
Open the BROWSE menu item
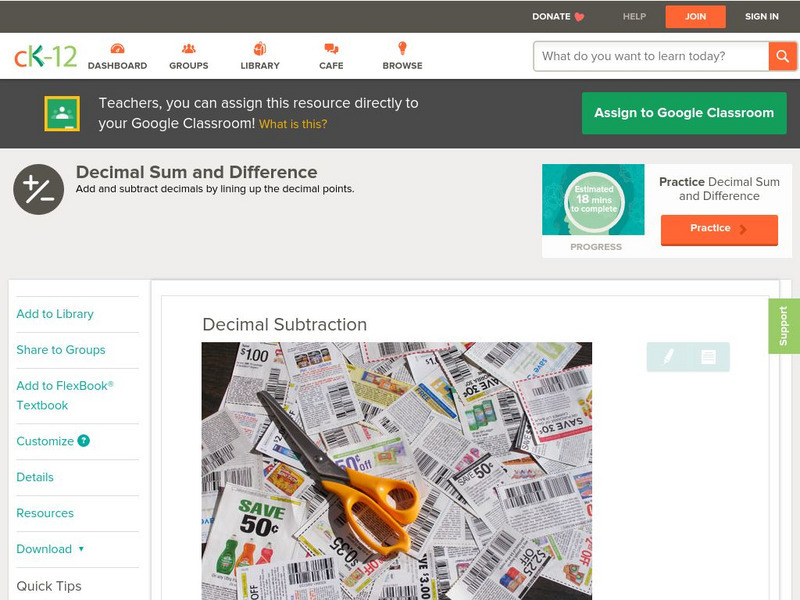click(403, 66)
